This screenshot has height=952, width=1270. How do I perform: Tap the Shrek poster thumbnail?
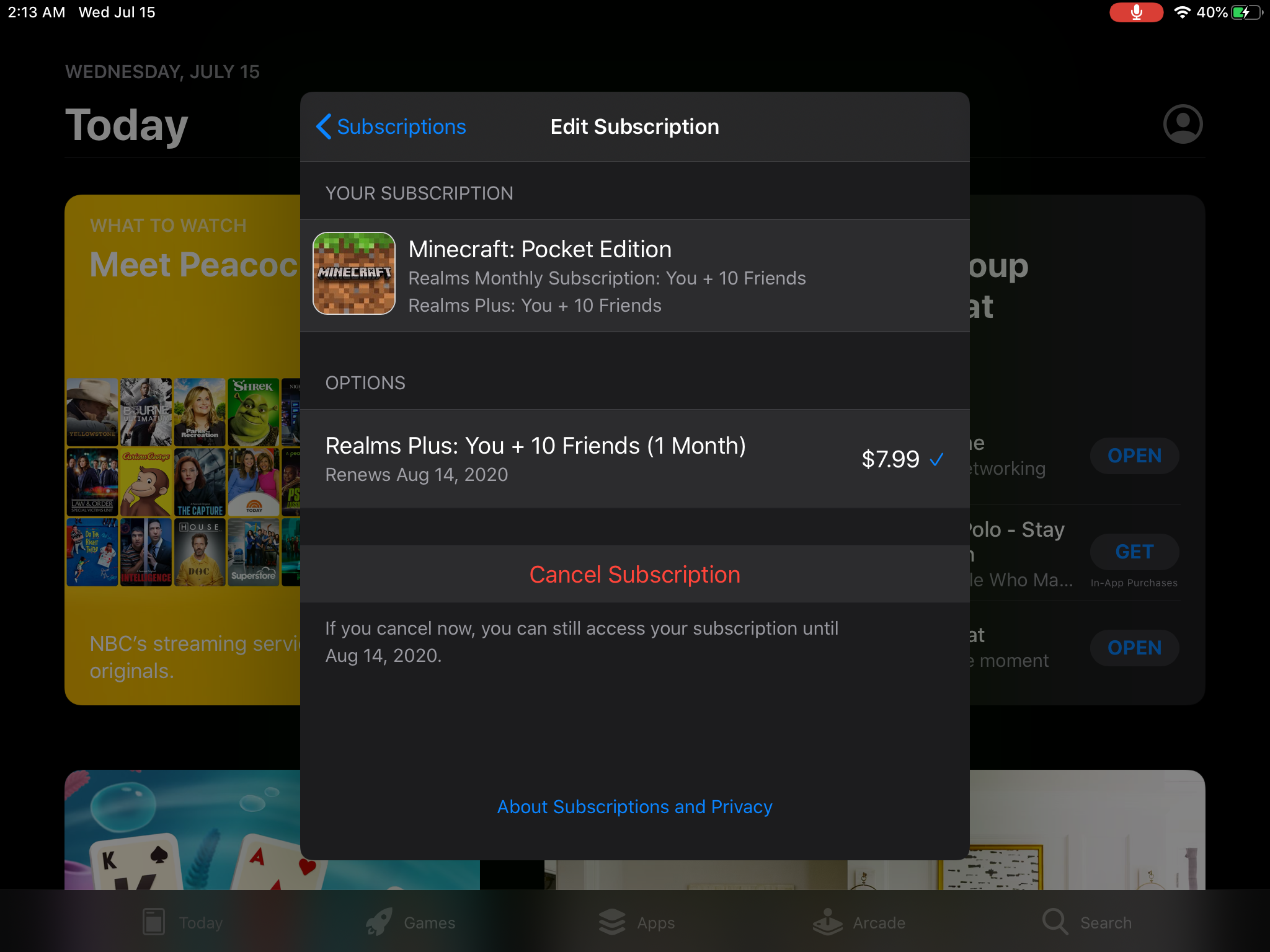[x=253, y=412]
